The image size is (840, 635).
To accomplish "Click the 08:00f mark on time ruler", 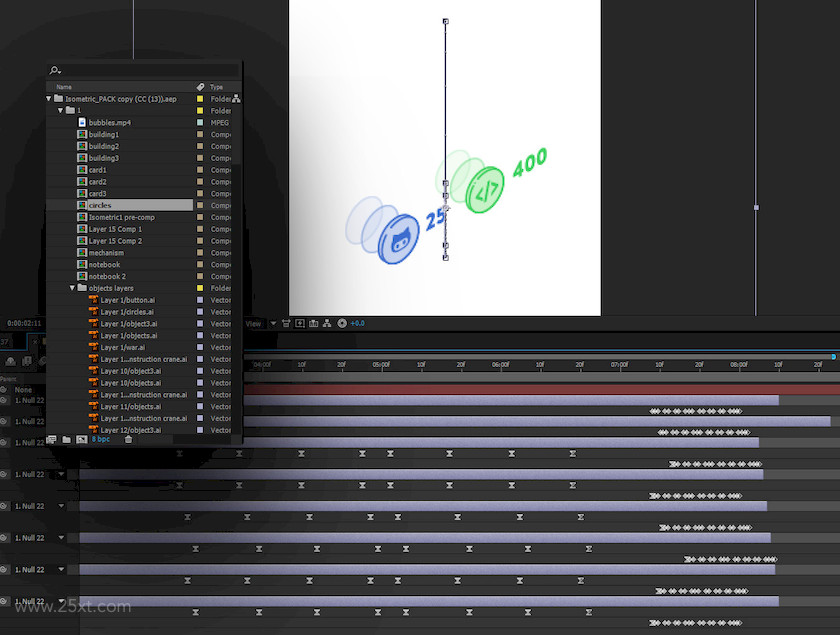I will (x=739, y=364).
